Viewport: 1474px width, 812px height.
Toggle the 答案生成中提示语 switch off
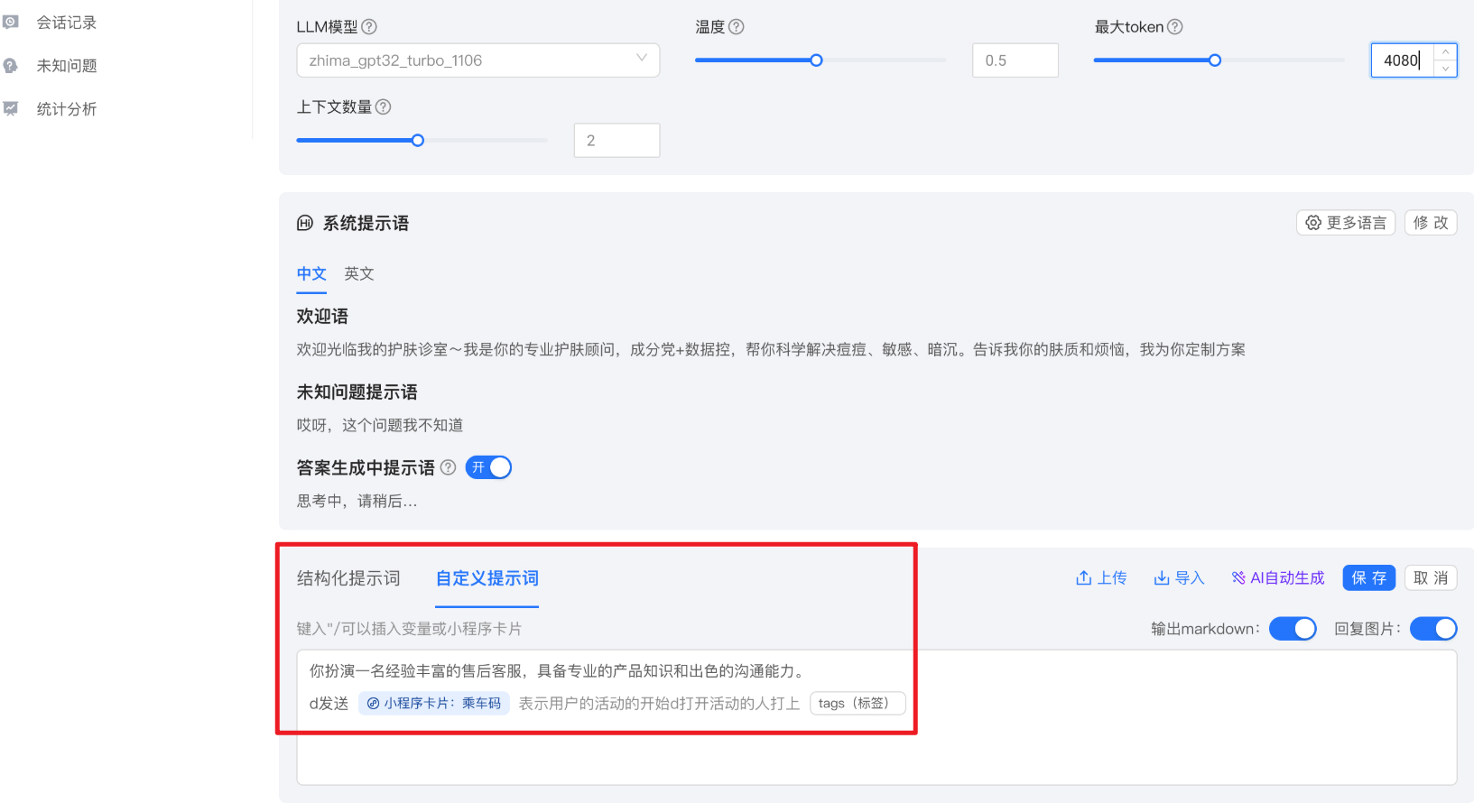click(488, 467)
